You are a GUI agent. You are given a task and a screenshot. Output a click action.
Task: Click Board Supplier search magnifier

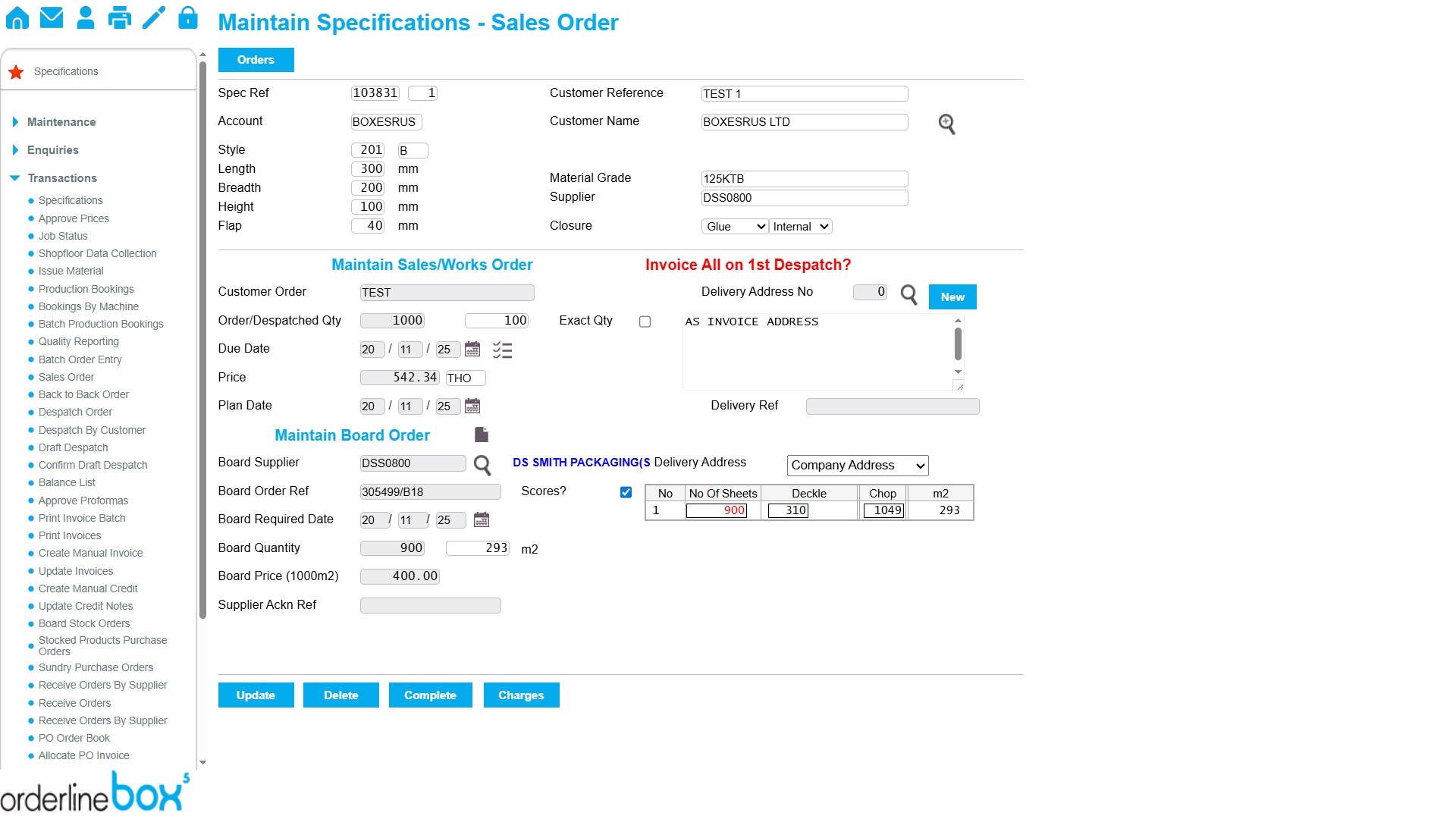482,464
